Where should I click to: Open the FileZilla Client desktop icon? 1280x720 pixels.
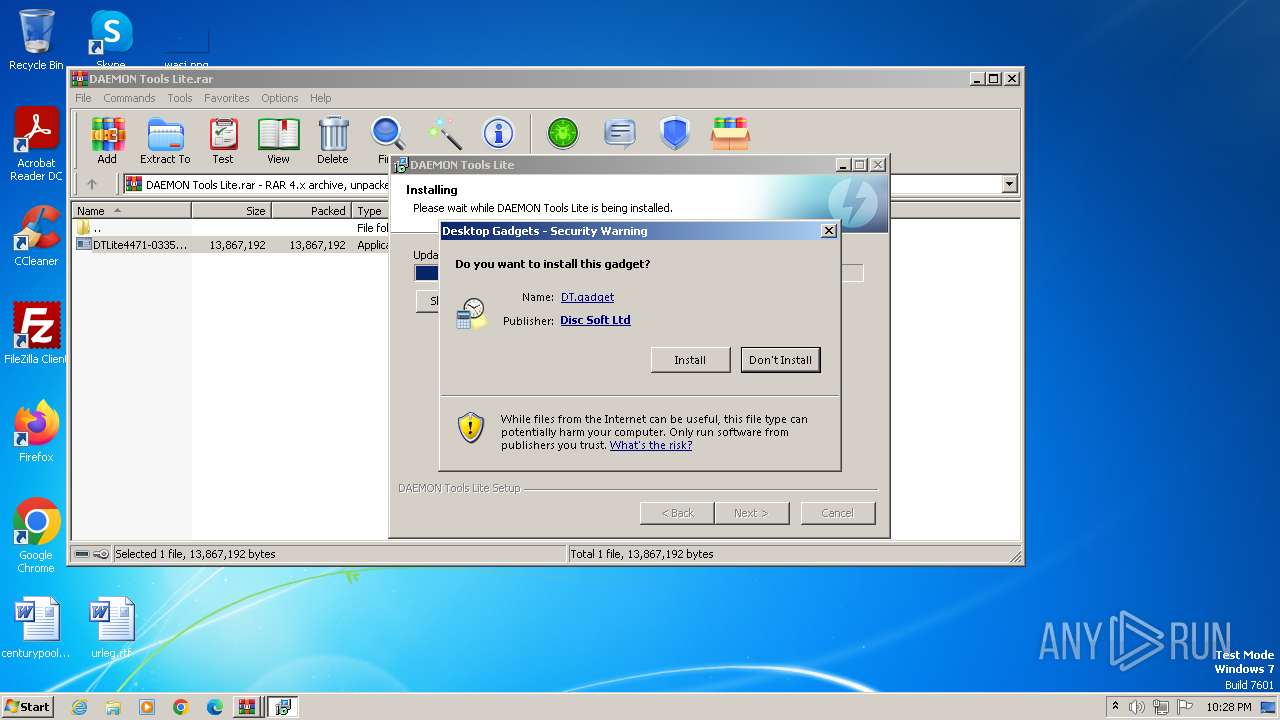[x=36, y=334]
